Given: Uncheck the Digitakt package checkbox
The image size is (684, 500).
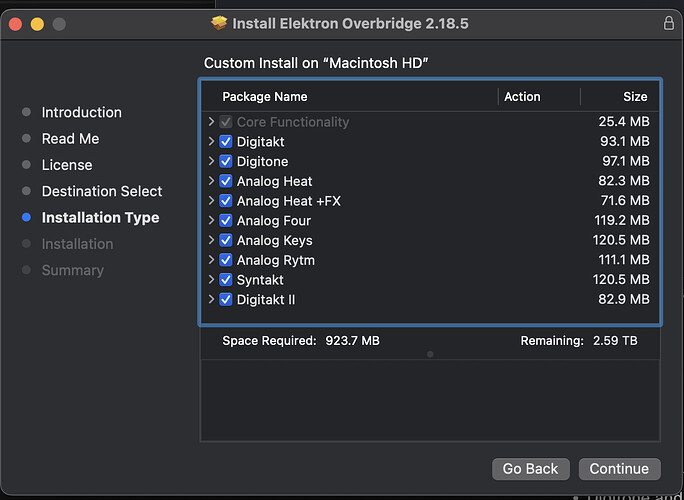Looking at the screenshot, I should pyautogui.click(x=226, y=142).
